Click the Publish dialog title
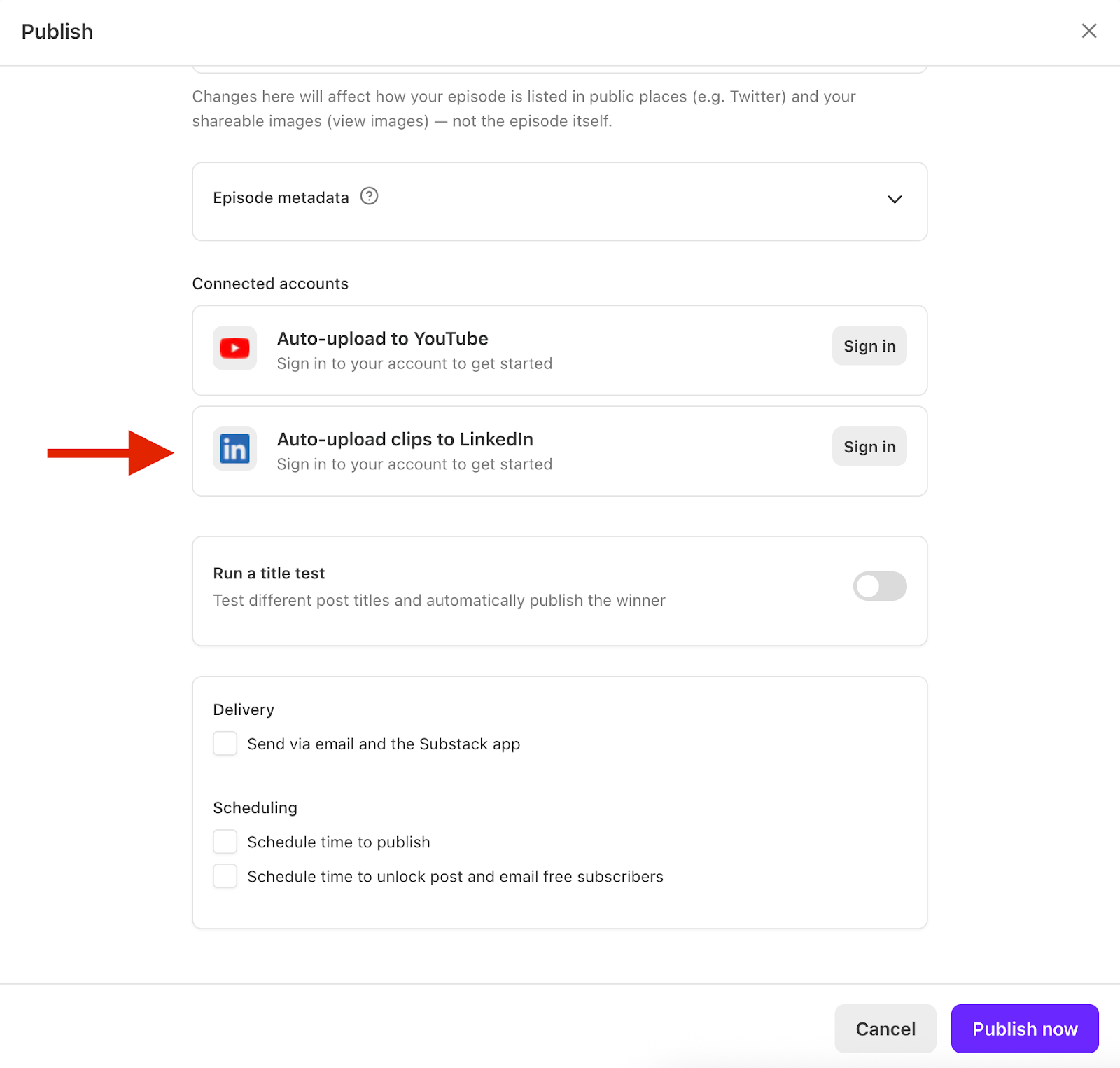 [57, 31]
